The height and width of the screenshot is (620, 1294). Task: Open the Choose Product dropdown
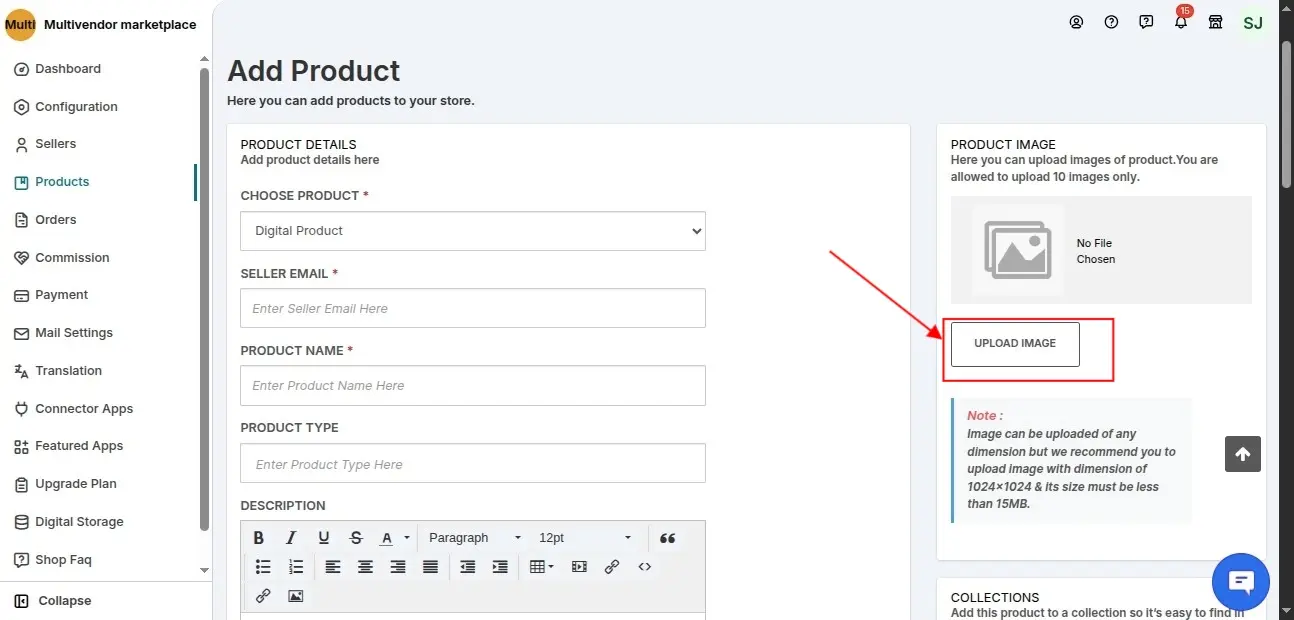point(472,231)
